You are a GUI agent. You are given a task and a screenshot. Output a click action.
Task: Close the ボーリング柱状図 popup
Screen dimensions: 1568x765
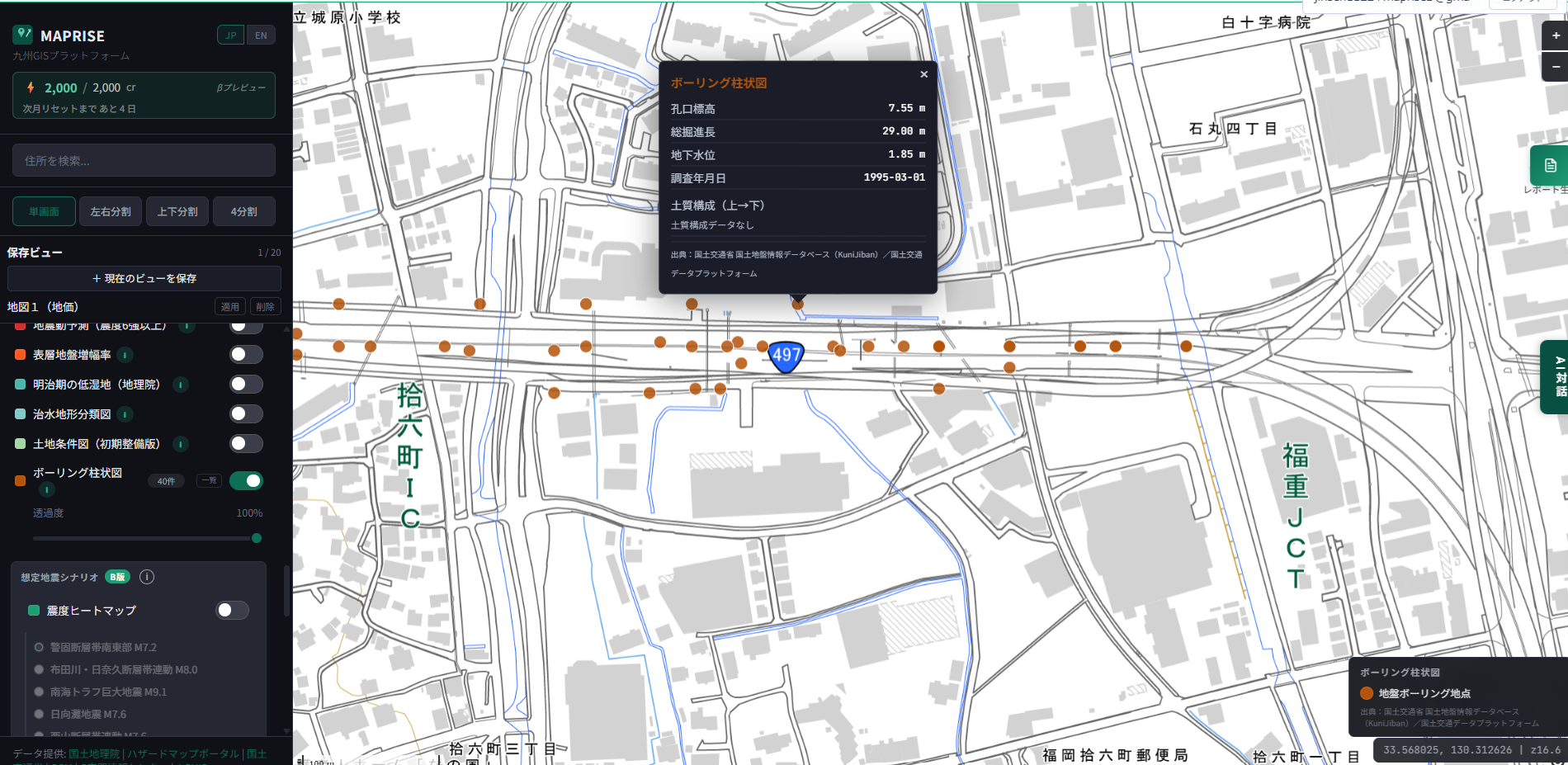point(924,74)
